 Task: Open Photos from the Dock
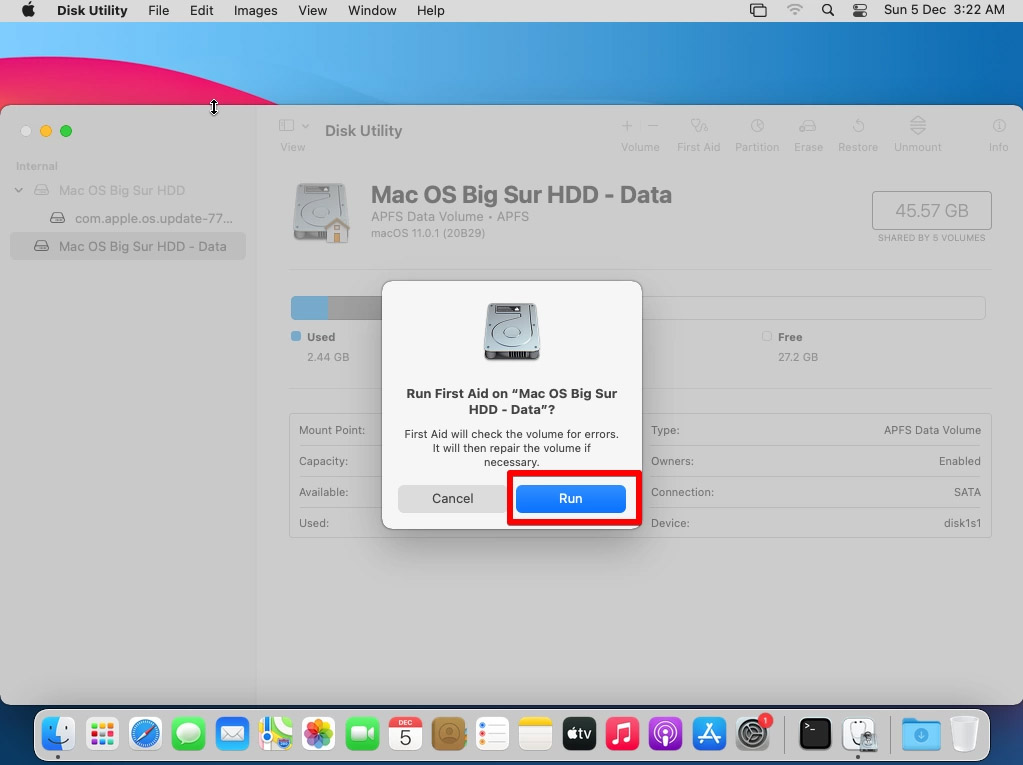(x=318, y=734)
